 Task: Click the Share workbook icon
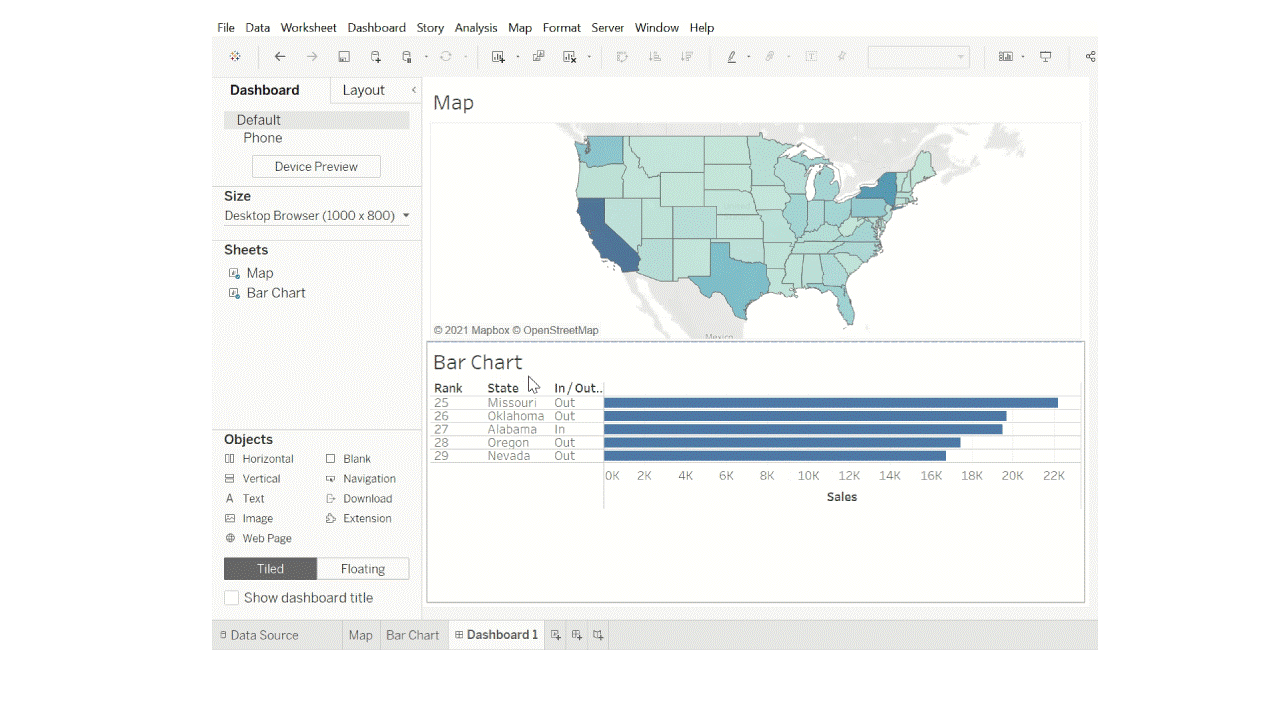tap(1090, 57)
